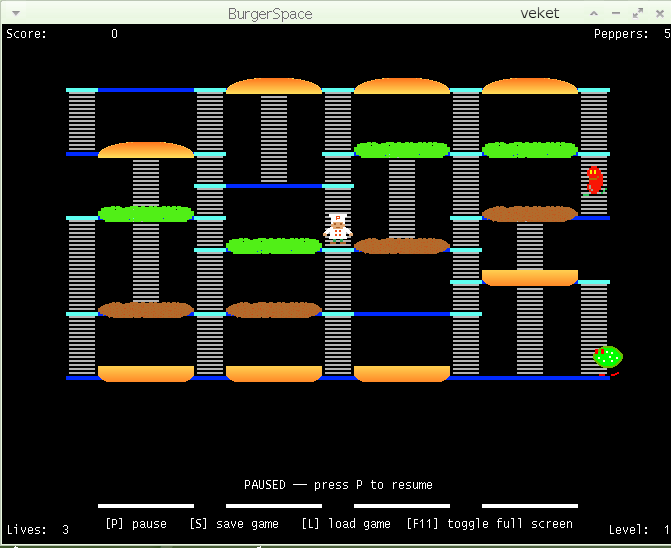Click the brown patty below the hot dog enemy
The width and height of the screenshot is (671, 548).
point(530,214)
